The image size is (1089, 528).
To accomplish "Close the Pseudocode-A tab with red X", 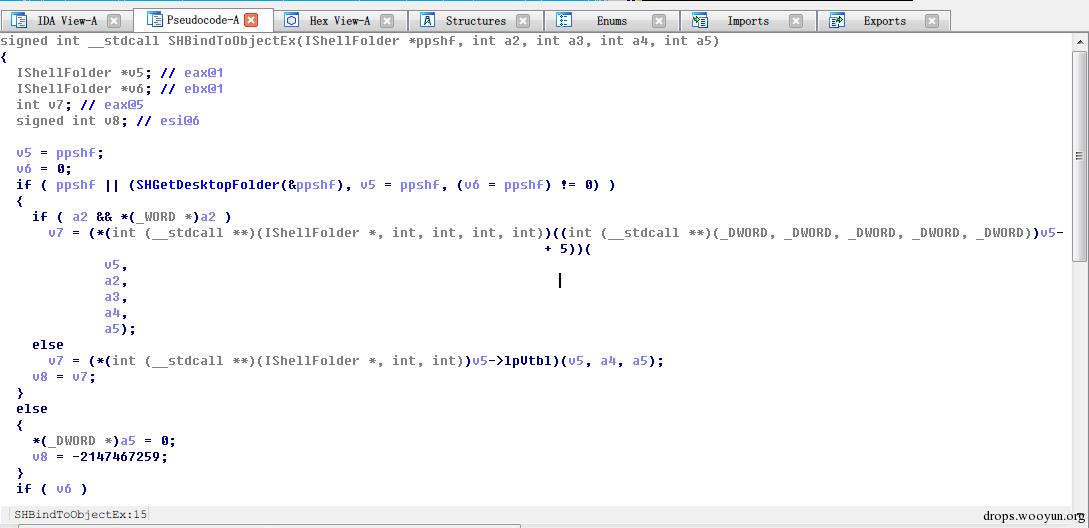I will click(251, 20).
